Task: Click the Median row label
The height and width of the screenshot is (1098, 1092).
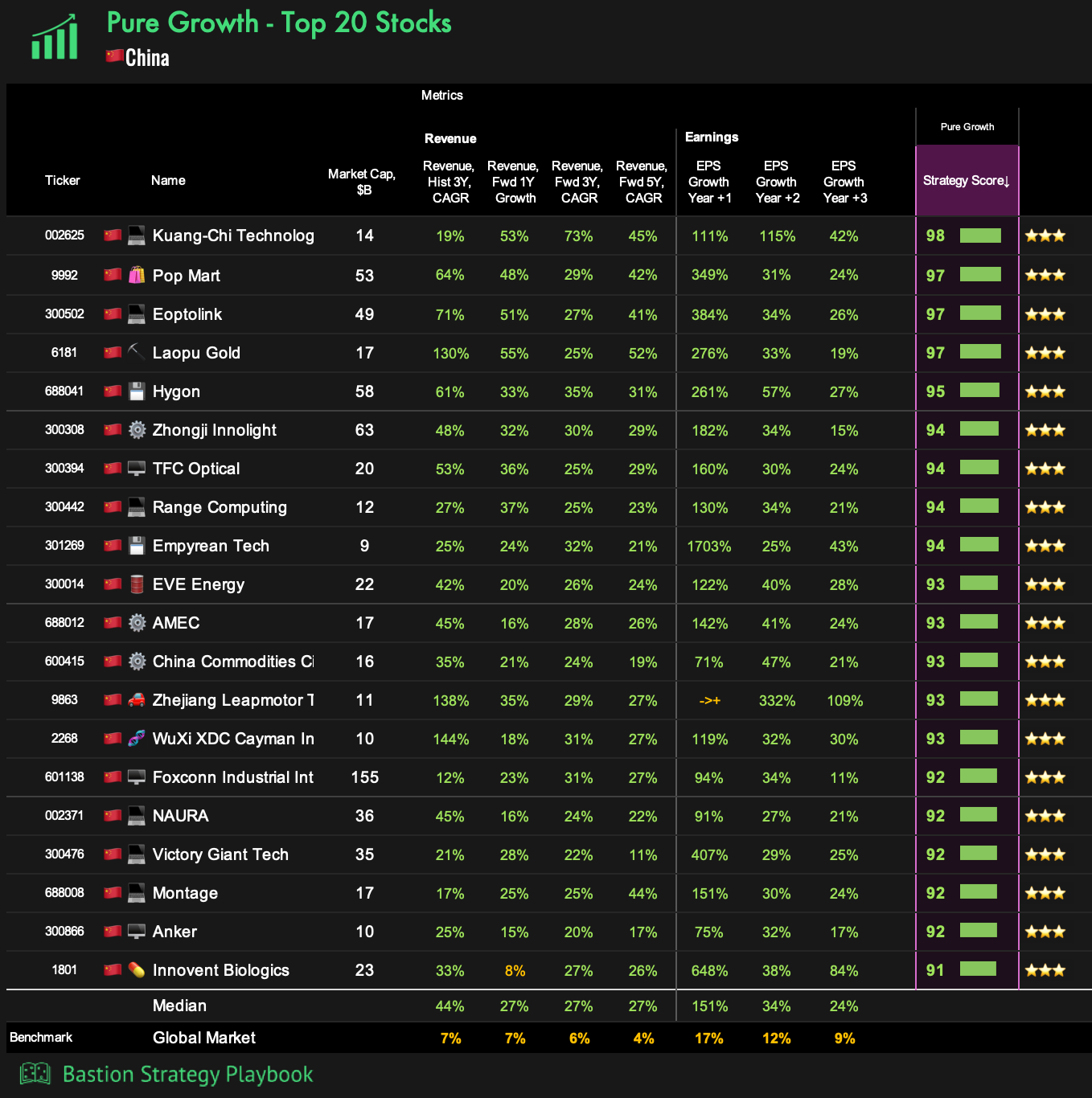Action: [x=179, y=1006]
